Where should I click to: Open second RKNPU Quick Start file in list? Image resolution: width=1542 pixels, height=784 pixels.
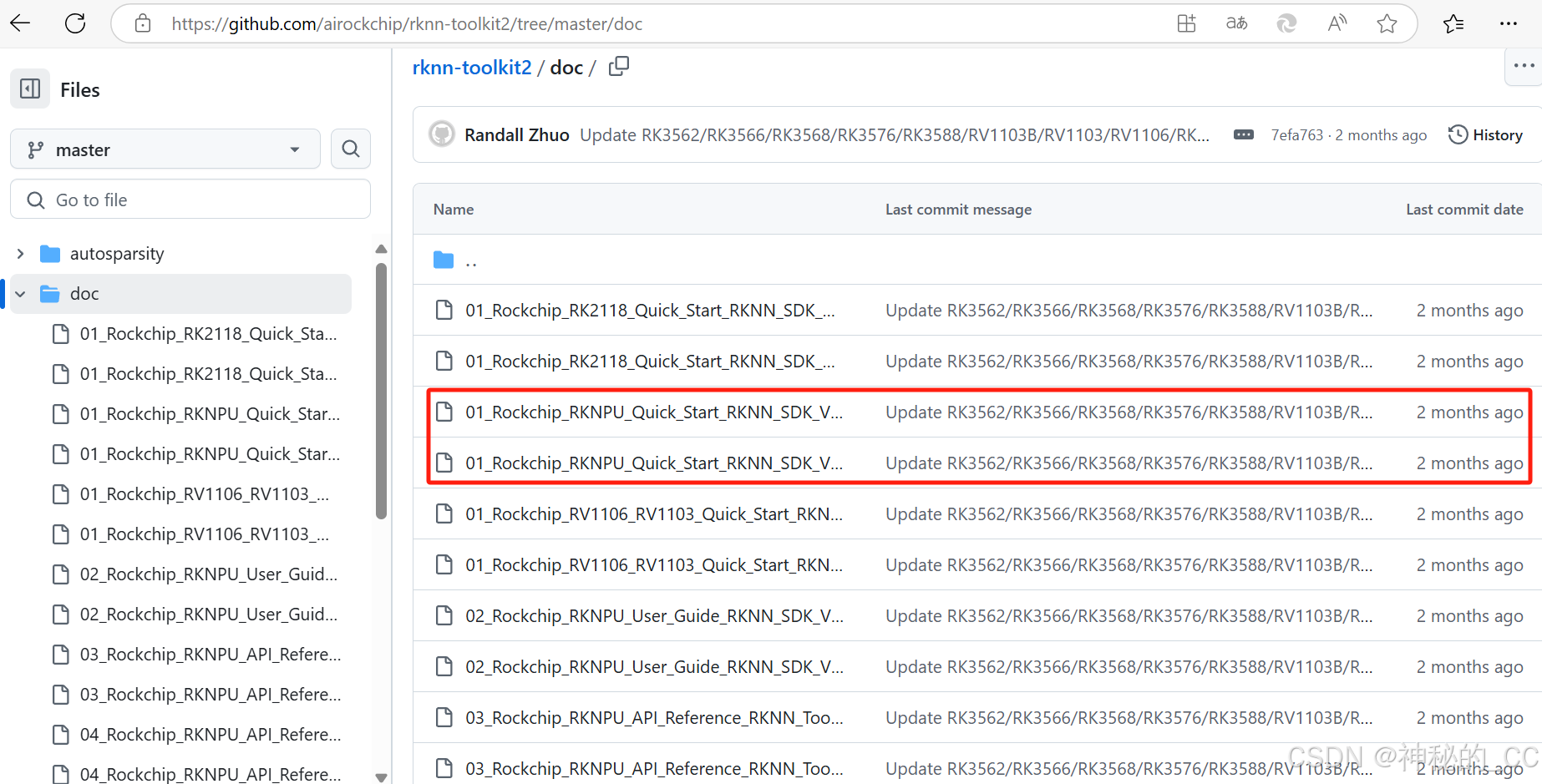(x=654, y=463)
